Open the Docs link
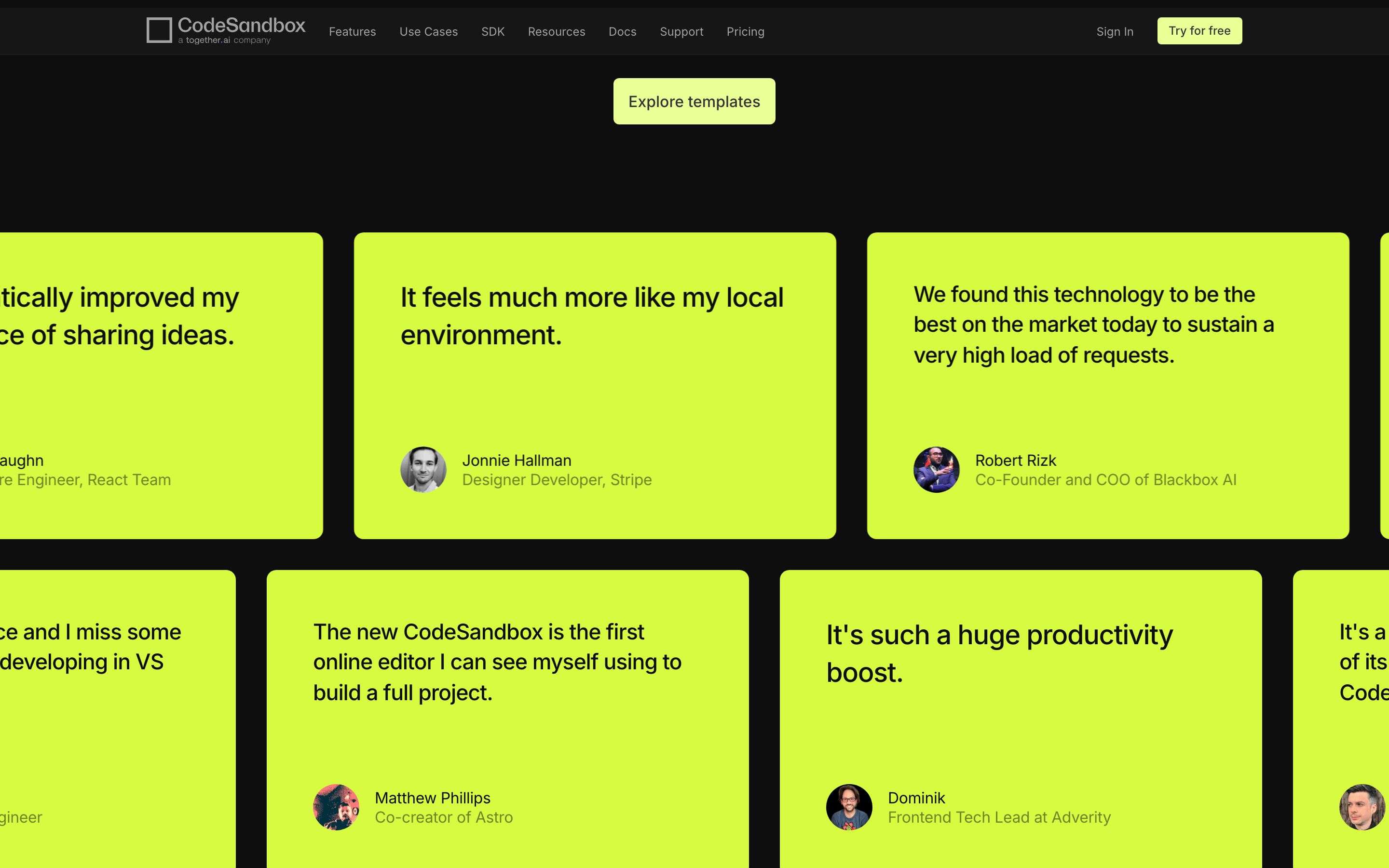 click(623, 31)
